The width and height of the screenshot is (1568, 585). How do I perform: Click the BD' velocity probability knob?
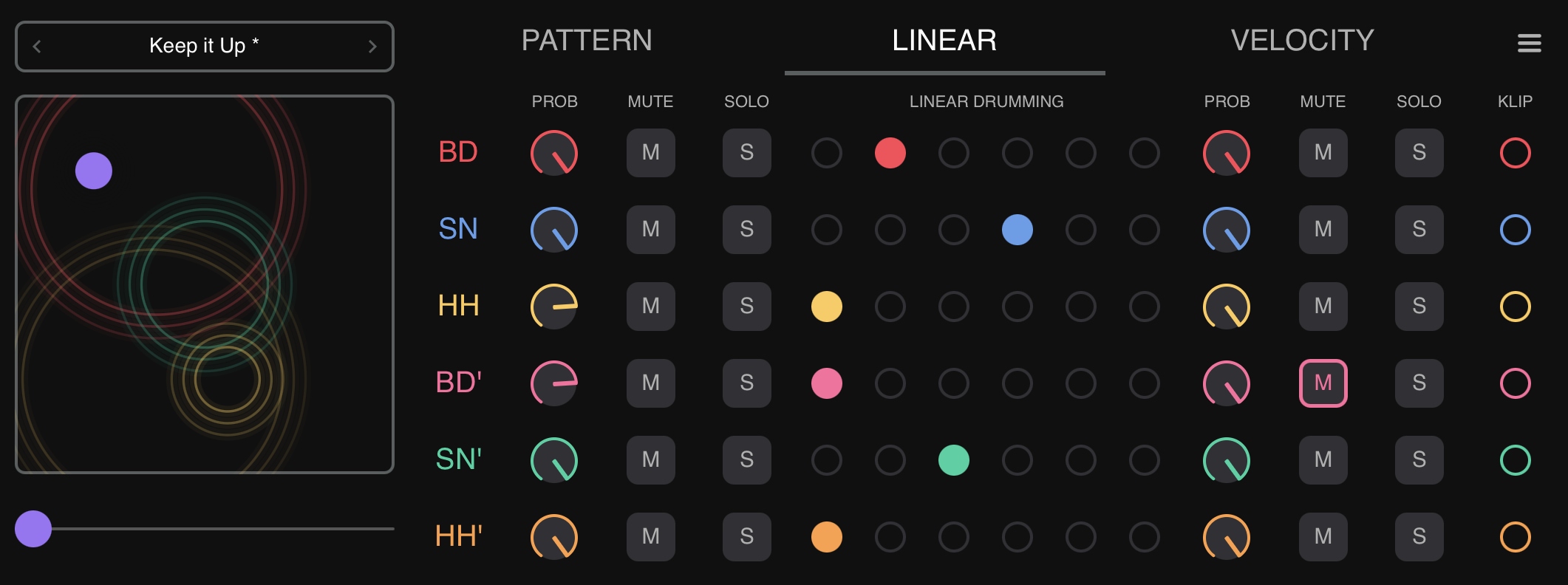[1226, 383]
